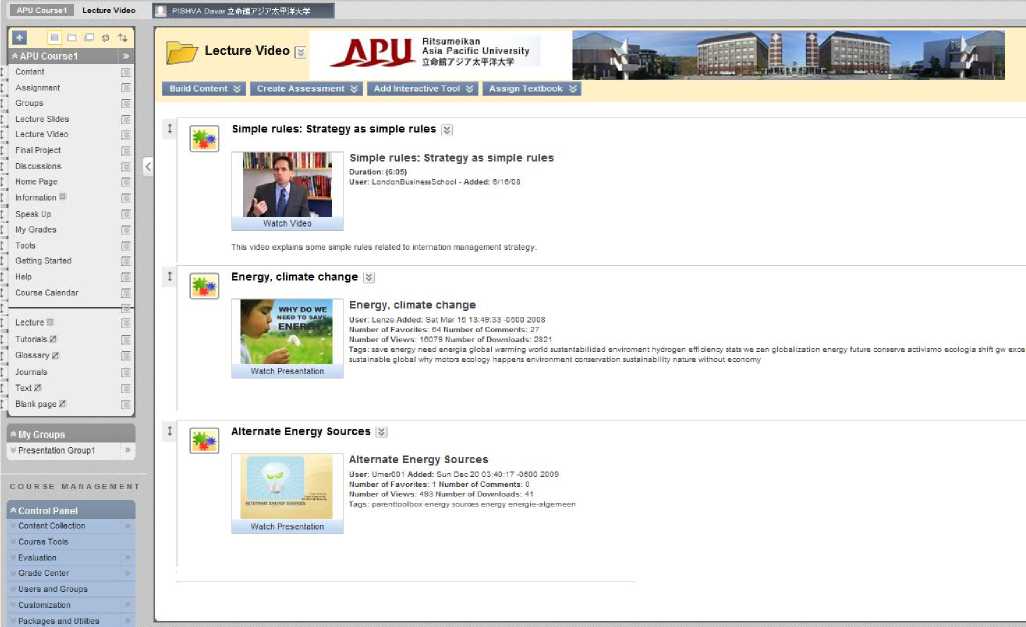Image resolution: width=1026 pixels, height=627 pixels.
Task: Open options chevron next to Alternate Energy Sources
Action: 381,432
